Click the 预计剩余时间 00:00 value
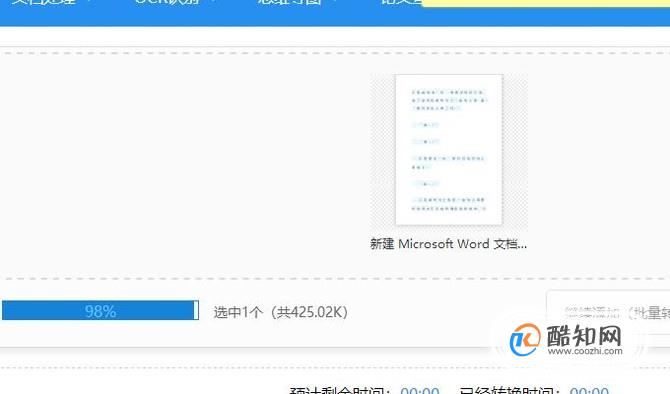The image size is (670, 394). pos(420,391)
